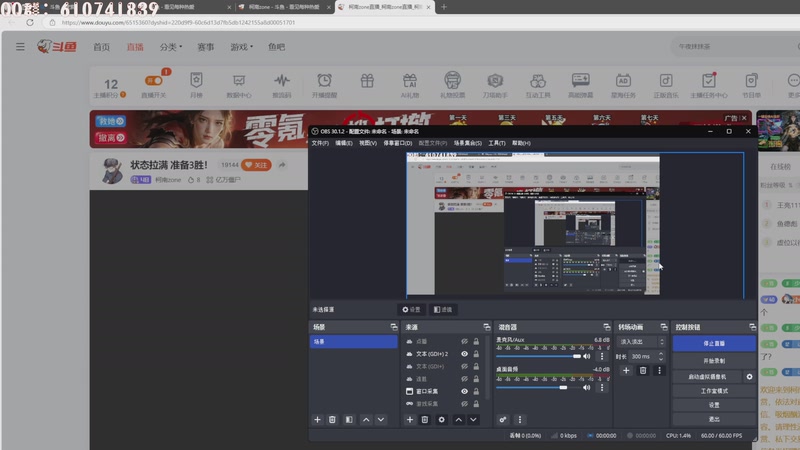Open OBS 工具(T) menu
The height and width of the screenshot is (450, 800).
click(497, 143)
